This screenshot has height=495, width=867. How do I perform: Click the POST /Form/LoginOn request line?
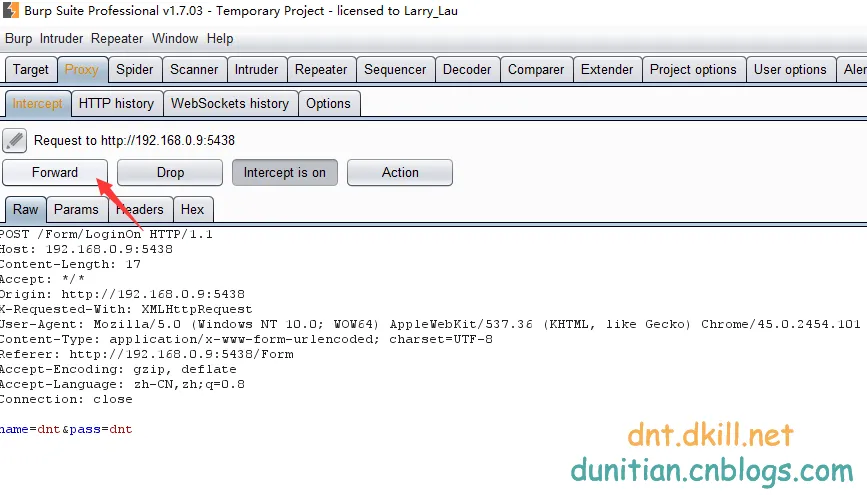[106, 235]
